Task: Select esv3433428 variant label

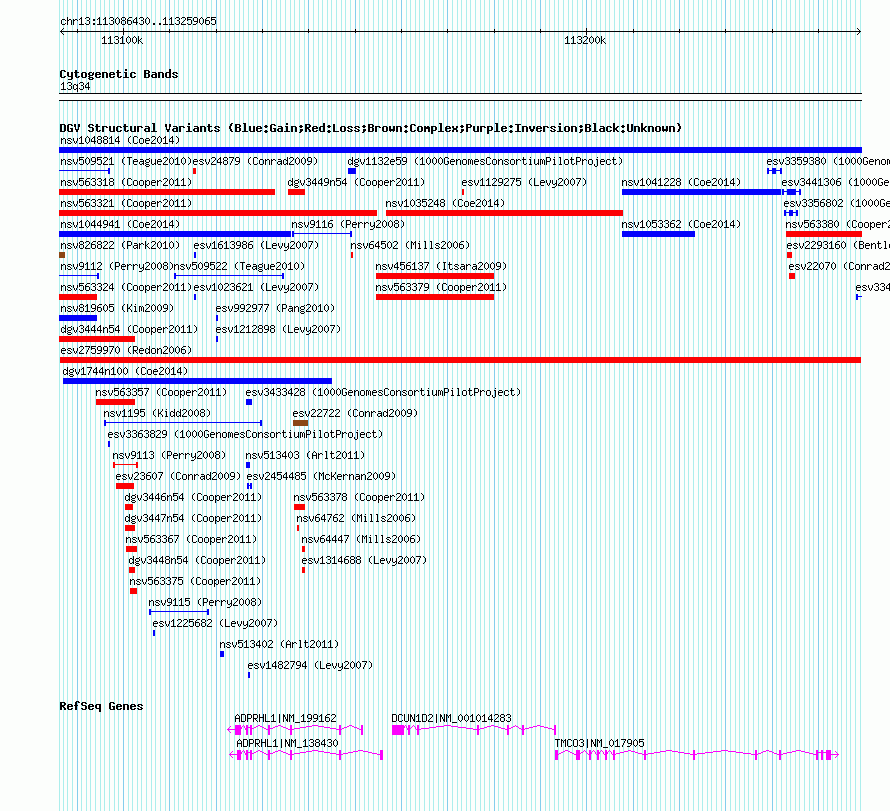Action: tap(383, 392)
